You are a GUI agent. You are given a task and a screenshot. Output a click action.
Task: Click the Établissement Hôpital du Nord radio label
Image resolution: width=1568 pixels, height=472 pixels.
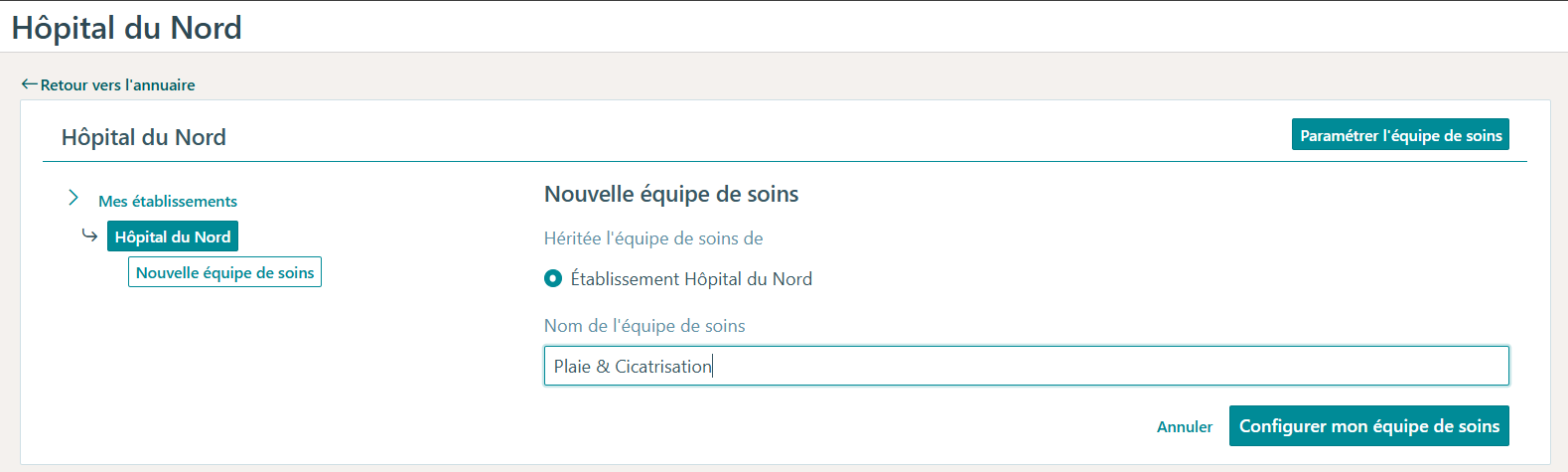[691, 279]
